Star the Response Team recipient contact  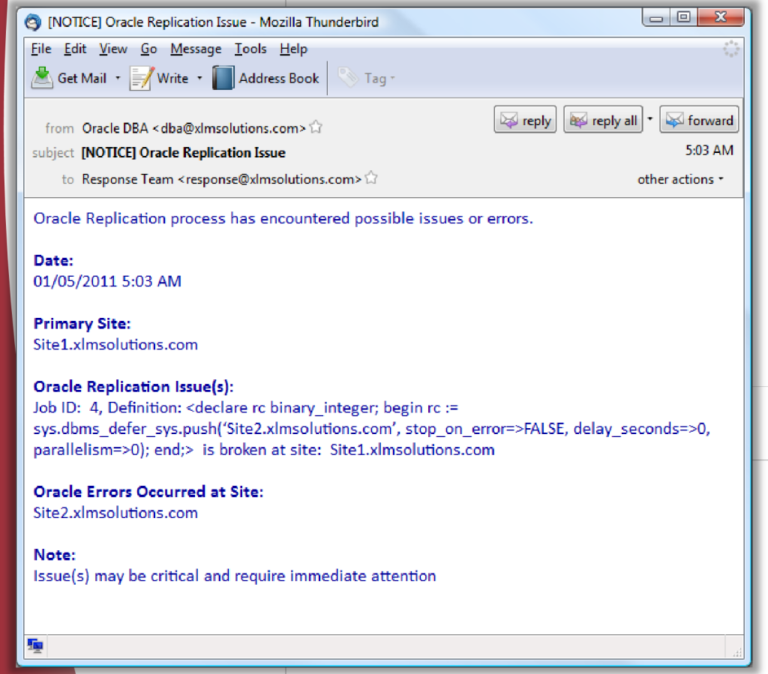[371, 179]
